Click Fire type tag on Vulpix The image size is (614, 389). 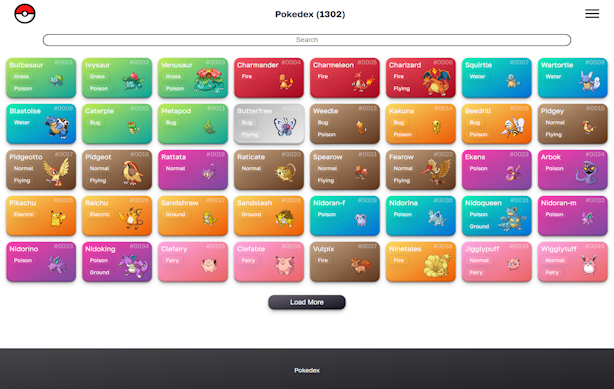coord(323,260)
